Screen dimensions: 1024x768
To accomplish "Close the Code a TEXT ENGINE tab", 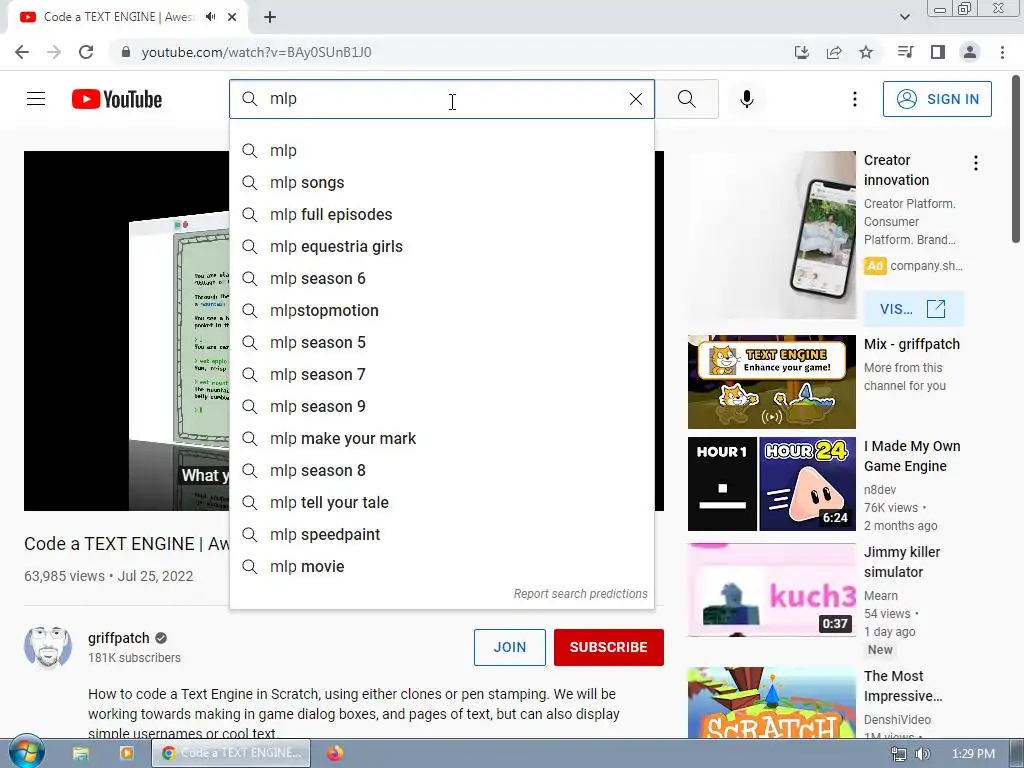I will point(232,17).
